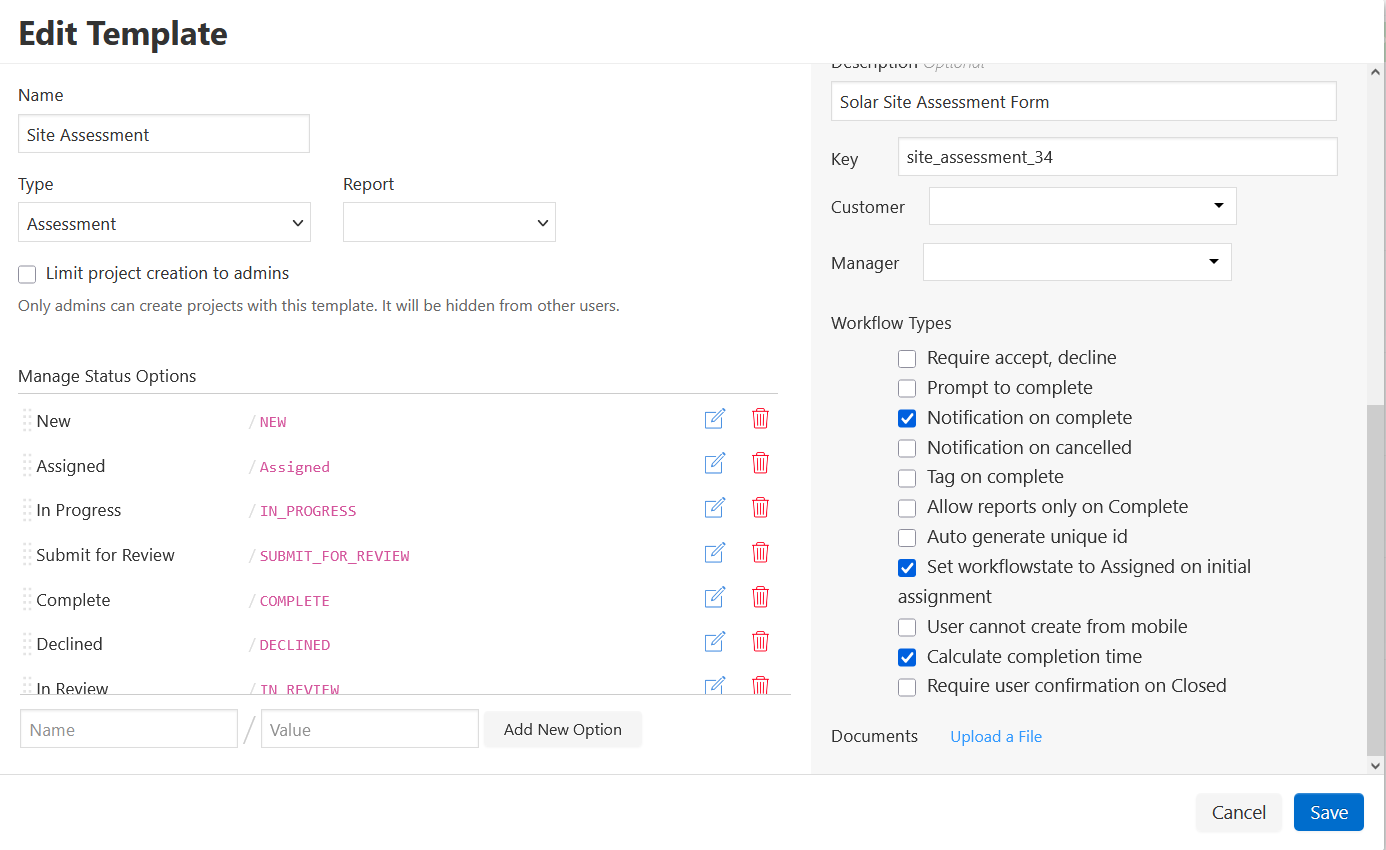Uncheck Set workflowstate to Assigned option
The image size is (1386, 850).
pos(907,568)
